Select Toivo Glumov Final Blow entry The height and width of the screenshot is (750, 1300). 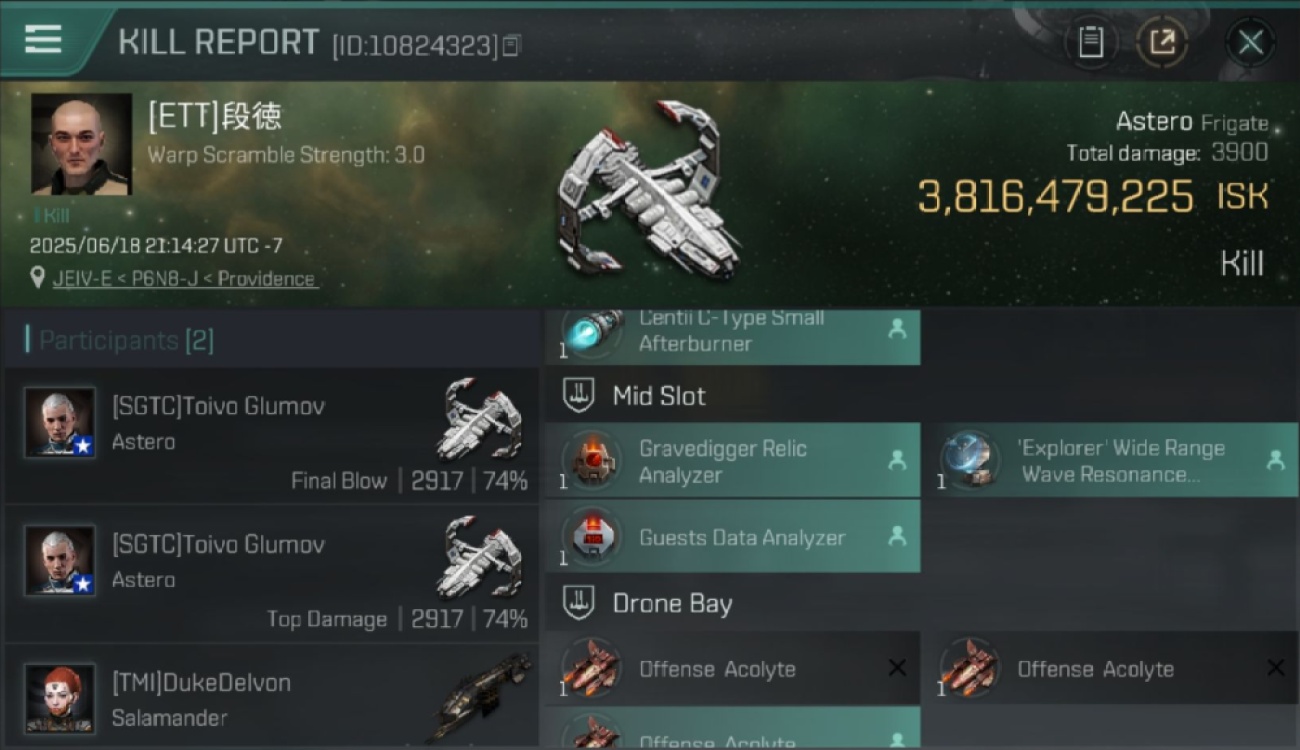pyautogui.click(x=272, y=435)
